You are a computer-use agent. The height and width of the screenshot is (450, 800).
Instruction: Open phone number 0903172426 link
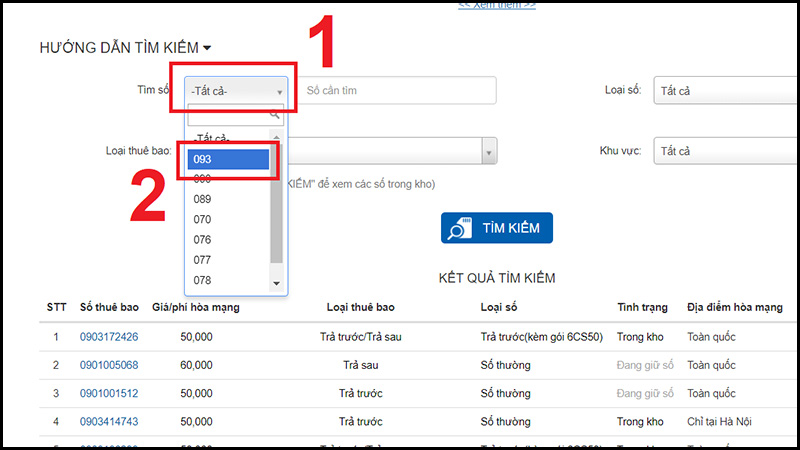pos(109,337)
